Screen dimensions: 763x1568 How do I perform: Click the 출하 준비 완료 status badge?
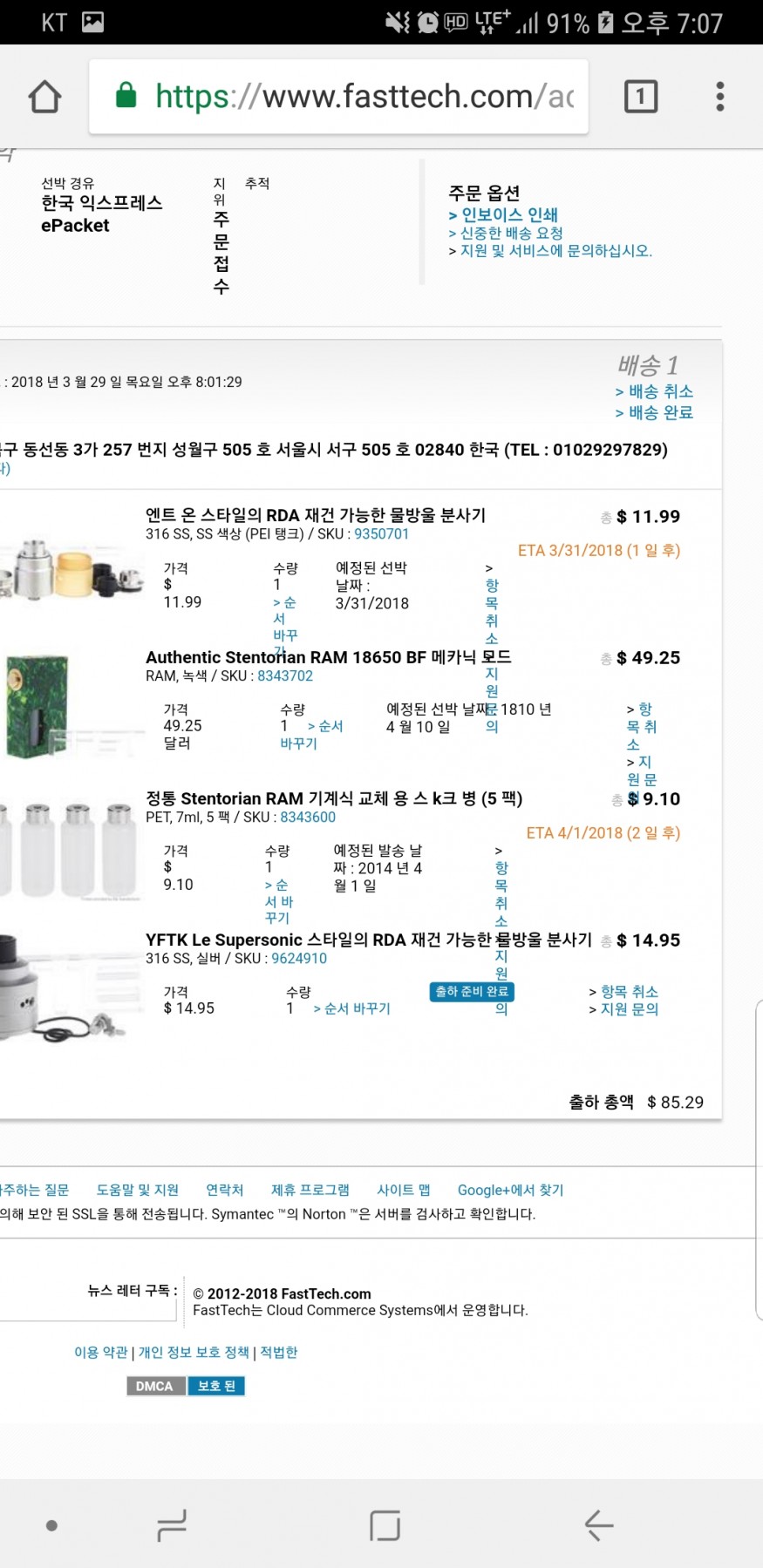[x=472, y=991]
